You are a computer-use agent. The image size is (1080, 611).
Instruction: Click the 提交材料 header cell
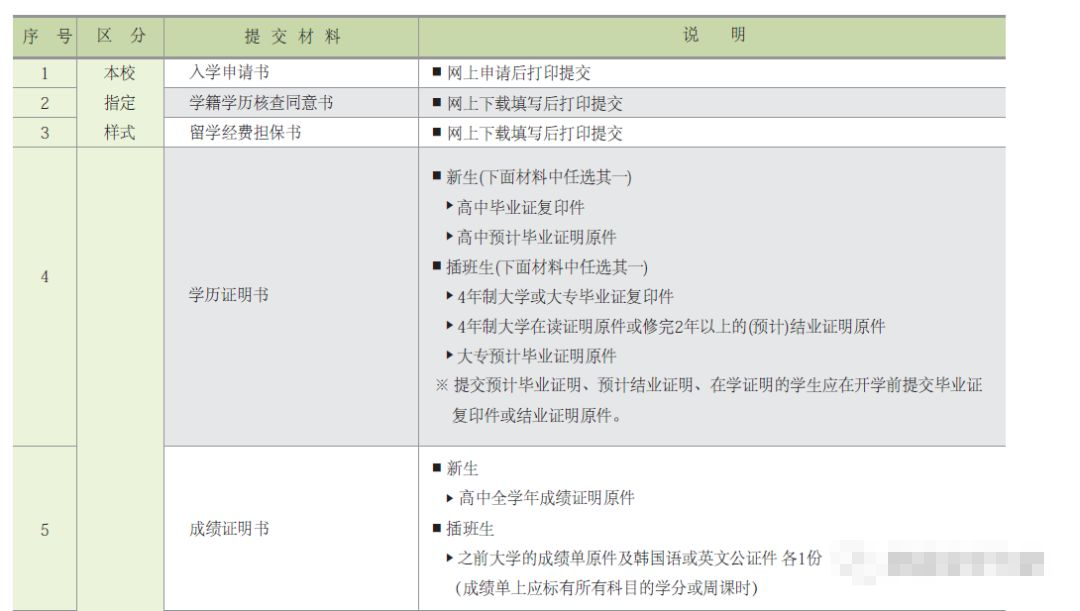pos(291,36)
